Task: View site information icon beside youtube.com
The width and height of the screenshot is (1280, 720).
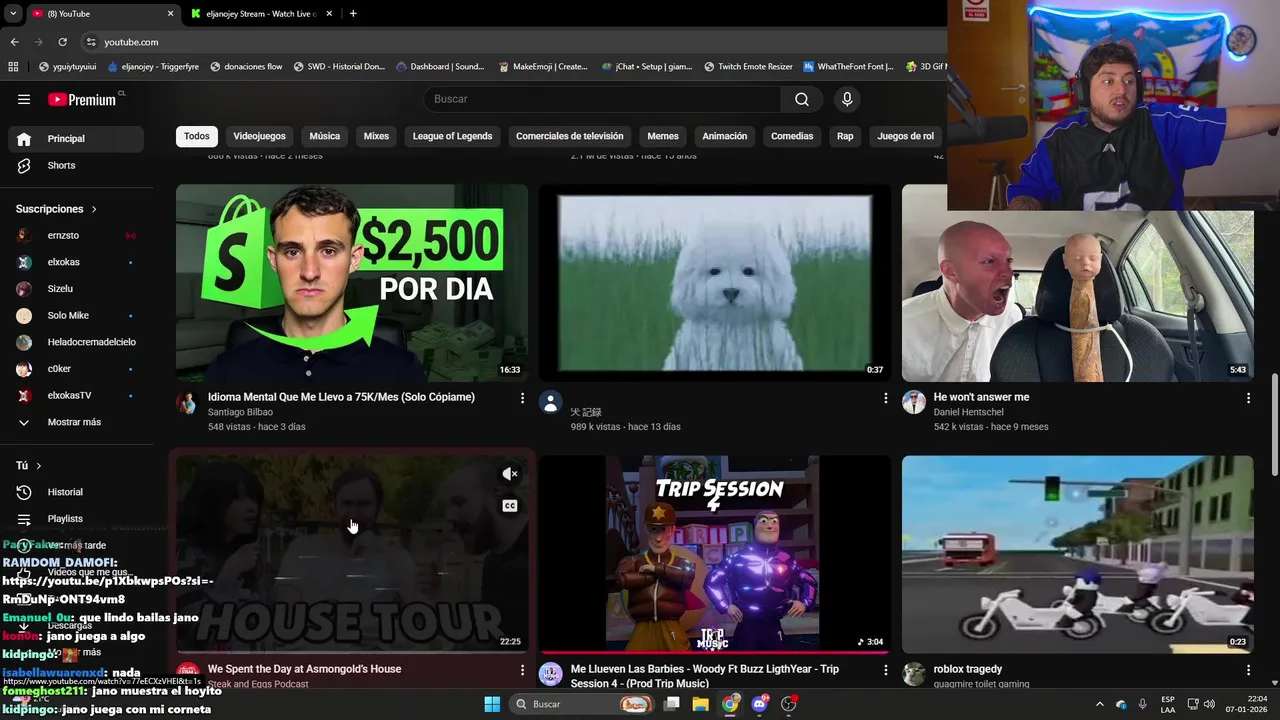Action: point(91,42)
